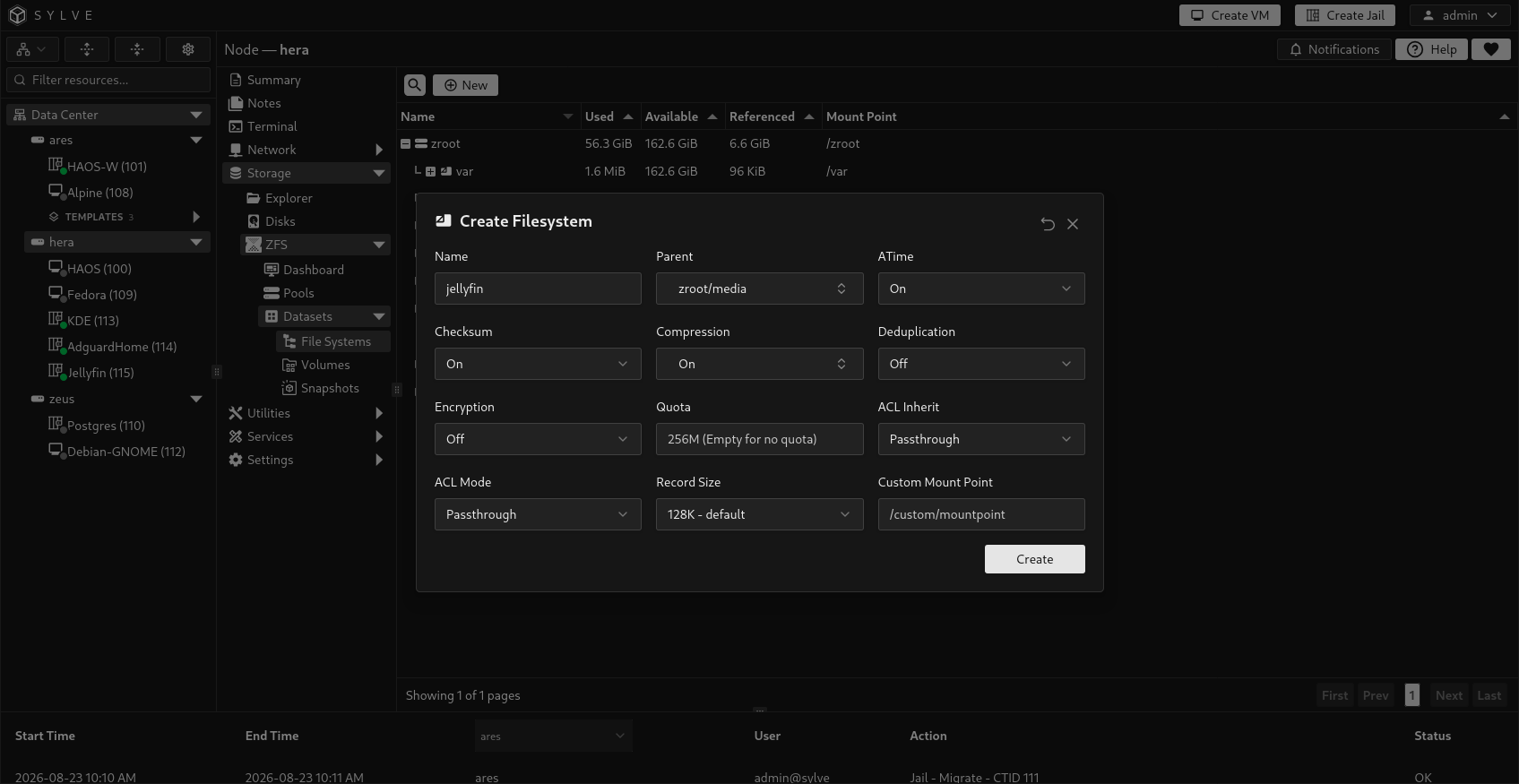This screenshot has width=1519, height=784.
Task: Click the New dataset button
Action: [x=465, y=85]
